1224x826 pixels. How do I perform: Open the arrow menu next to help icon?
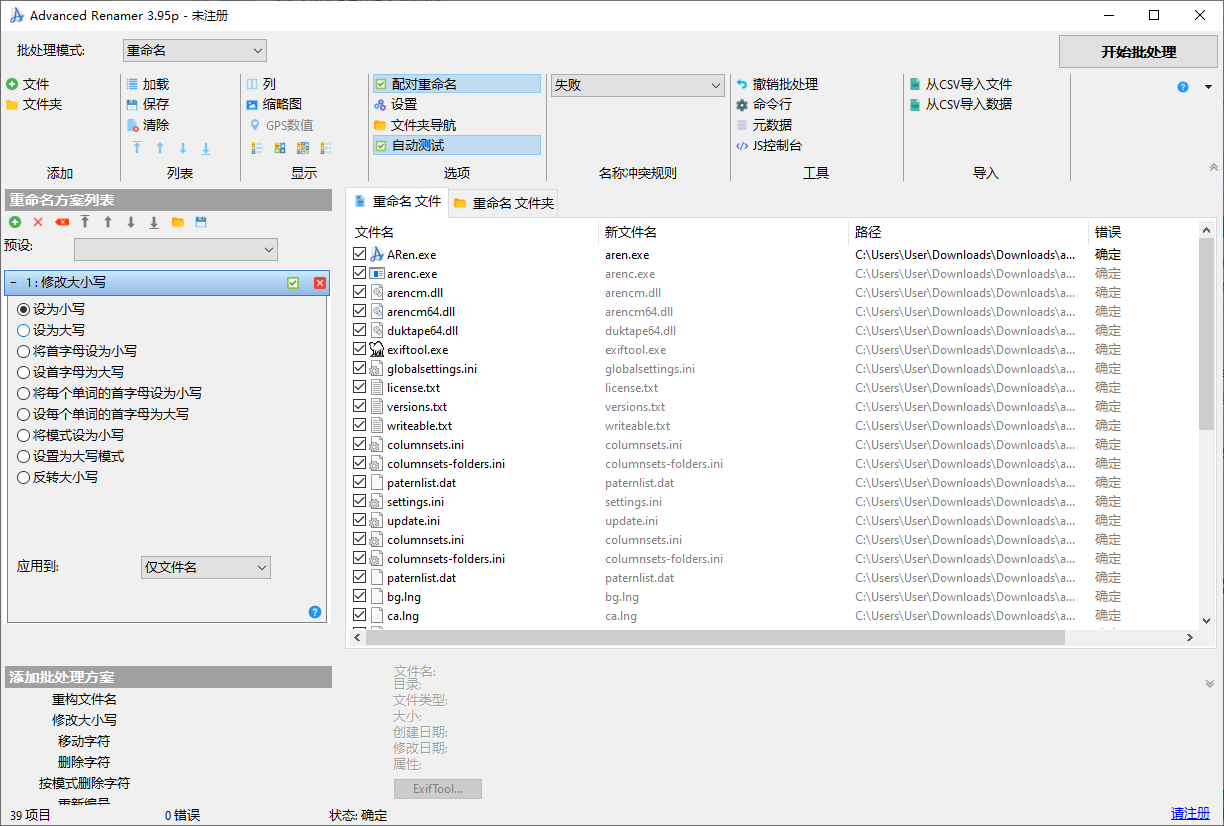[x=1208, y=87]
